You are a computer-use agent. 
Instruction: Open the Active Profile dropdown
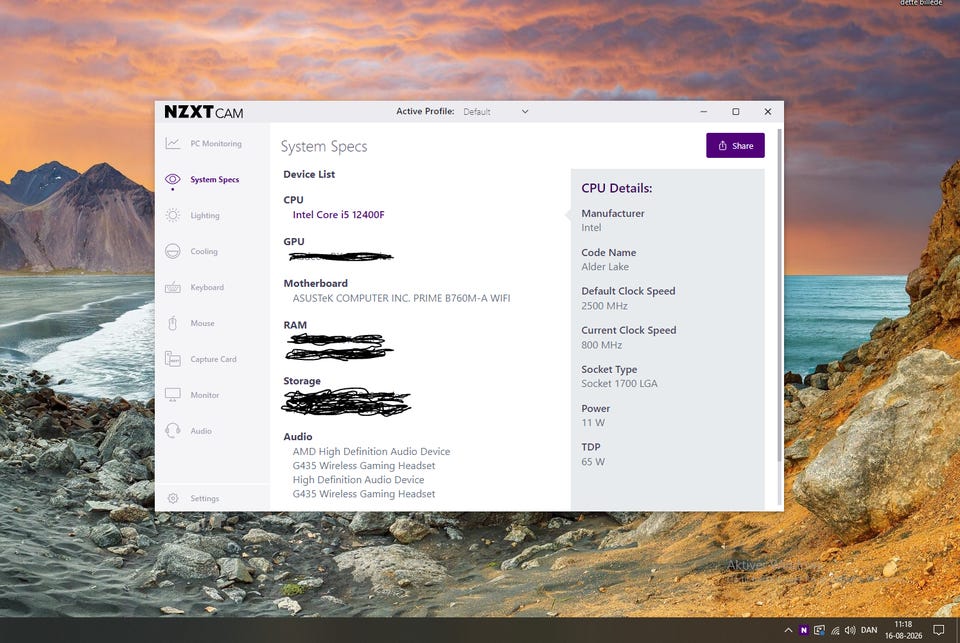[x=495, y=111]
